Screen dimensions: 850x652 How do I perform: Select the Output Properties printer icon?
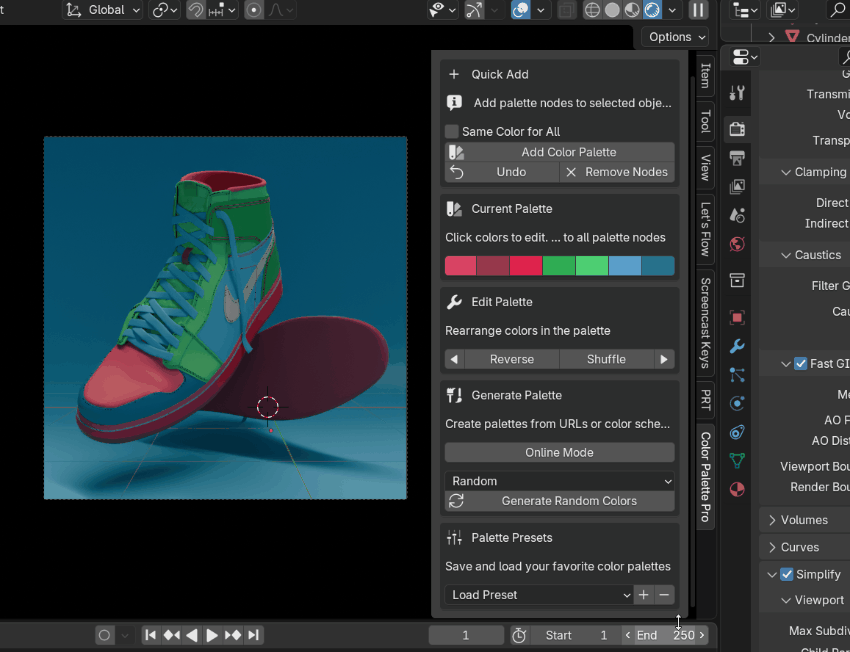pyautogui.click(x=737, y=158)
